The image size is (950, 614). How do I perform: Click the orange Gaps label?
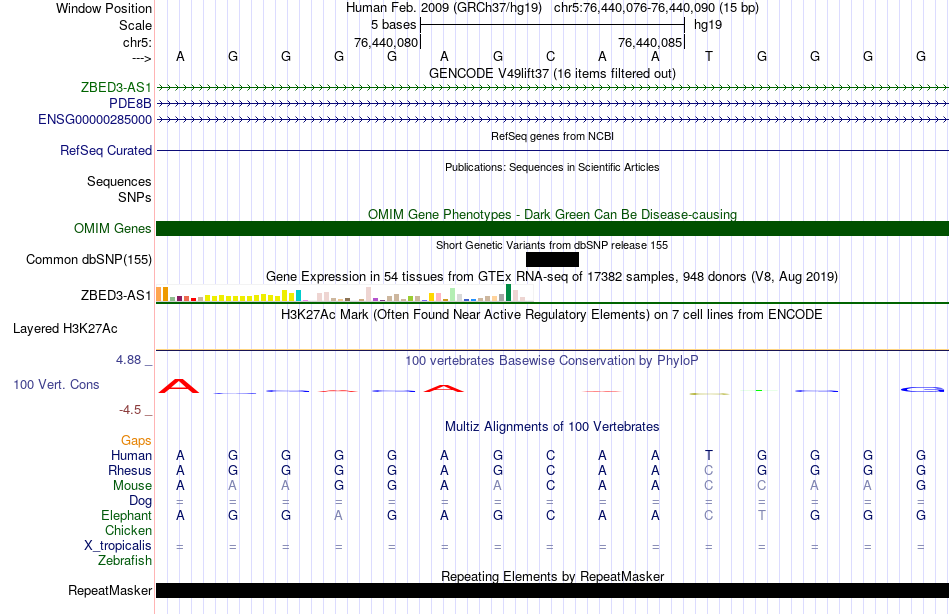pos(136,441)
